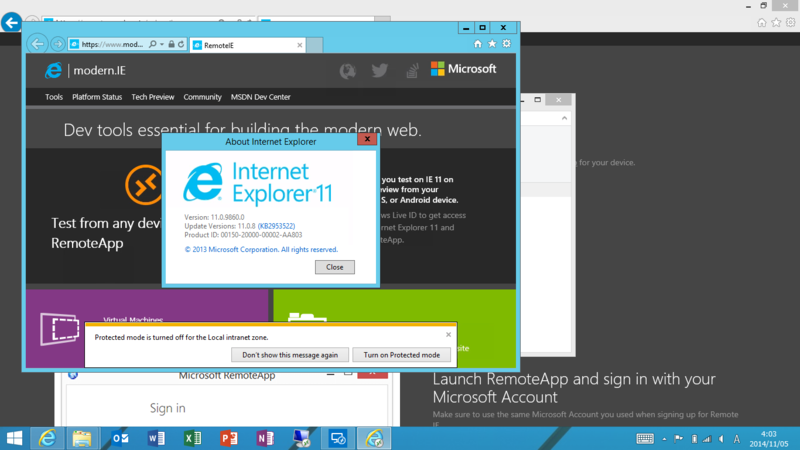Screen dimensions: 800x450
Task: Open the Tools menu on modern.IE
Action: click(54, 97)
